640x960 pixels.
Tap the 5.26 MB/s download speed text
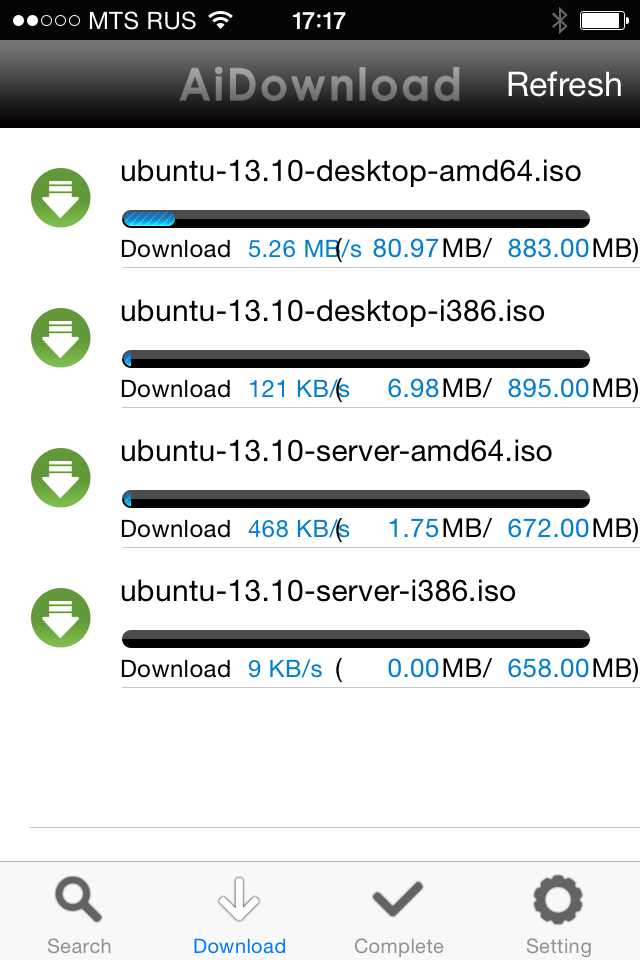coord(294,249)
